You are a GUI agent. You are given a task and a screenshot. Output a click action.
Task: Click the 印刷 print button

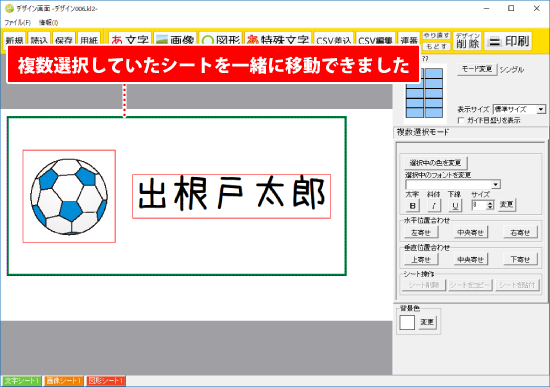508,41
